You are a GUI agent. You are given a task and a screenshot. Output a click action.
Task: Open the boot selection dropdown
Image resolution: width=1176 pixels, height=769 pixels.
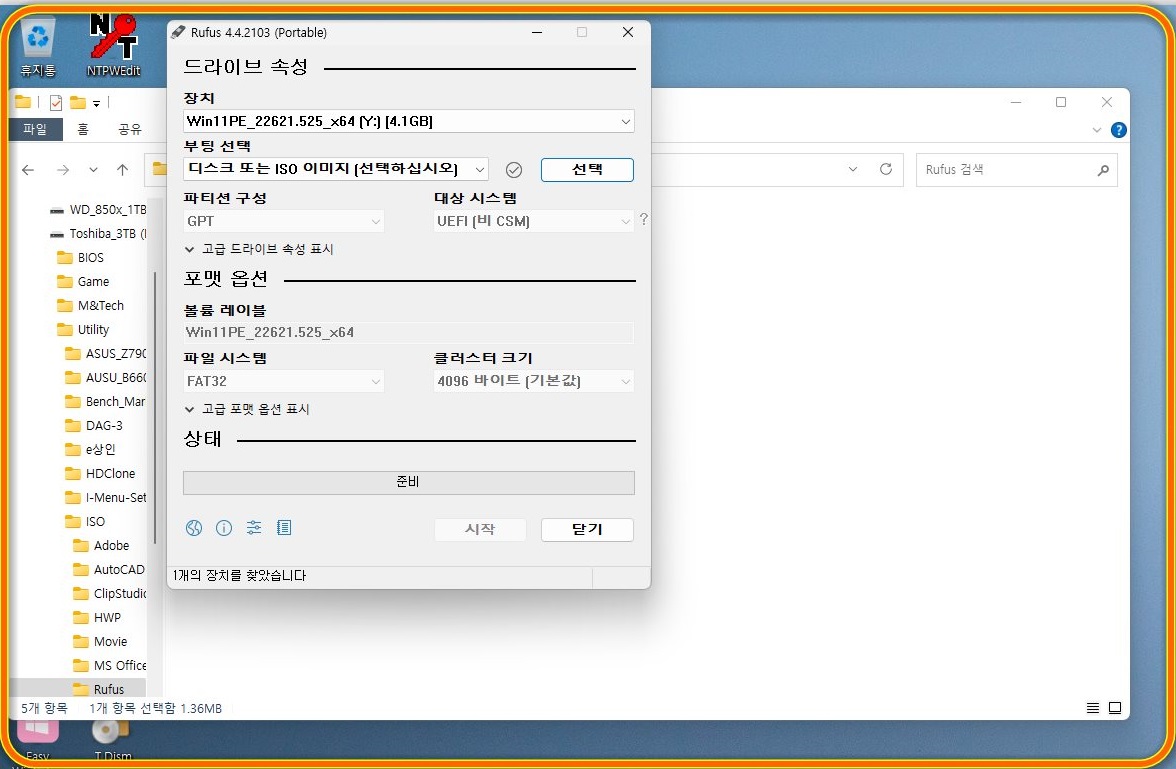coord(336,169)
